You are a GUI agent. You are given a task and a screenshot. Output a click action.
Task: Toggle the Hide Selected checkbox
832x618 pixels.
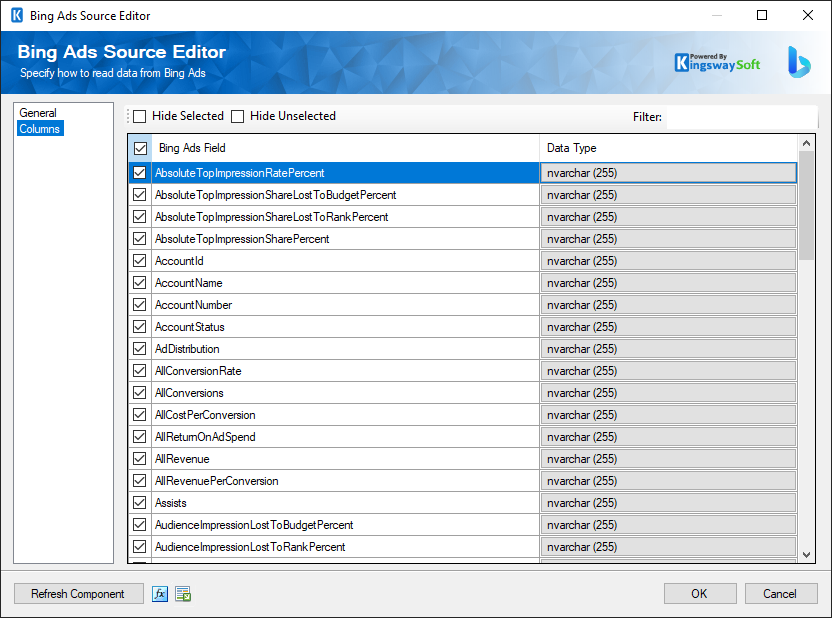(140, 116)
